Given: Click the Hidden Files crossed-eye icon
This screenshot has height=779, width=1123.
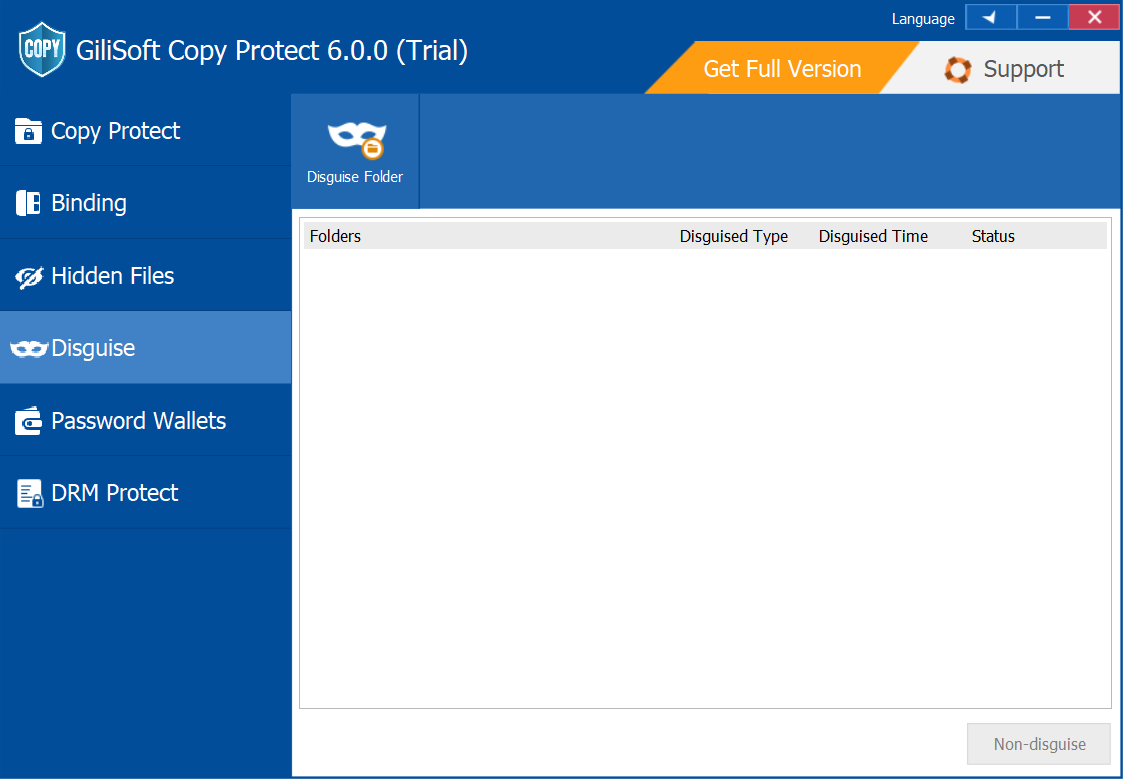Looking at the screenshot, I should click(29, 277).
